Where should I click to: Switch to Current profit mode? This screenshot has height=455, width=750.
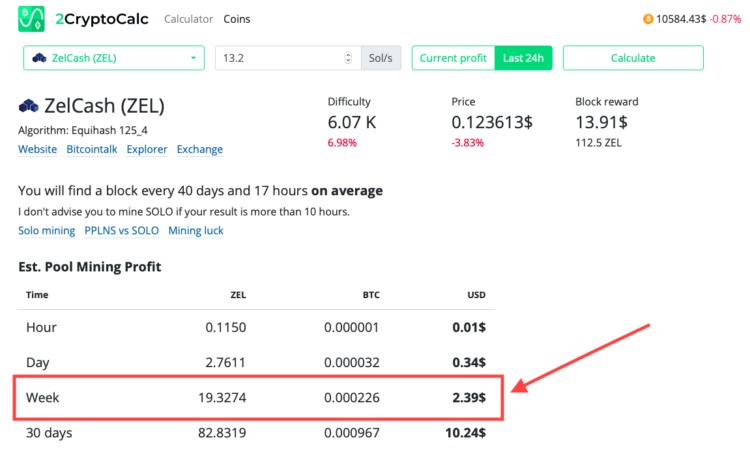tap(453, 58)
